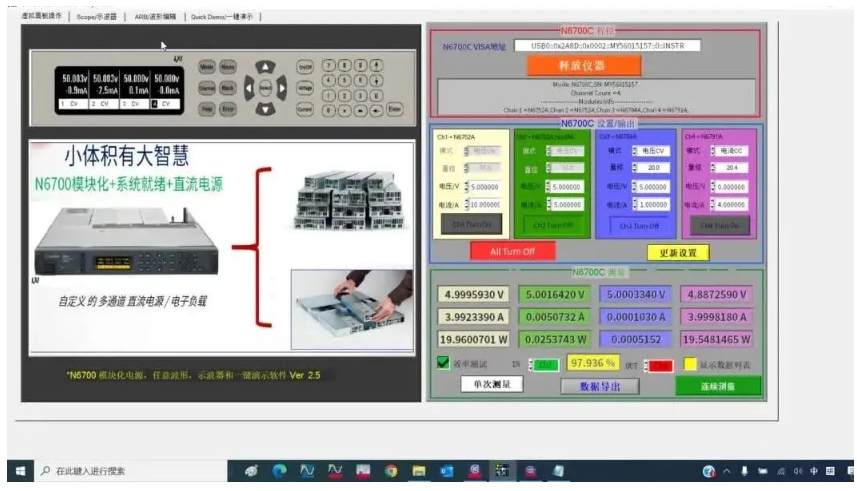Open Ch4 模式 mode selector showing 电流CC
This screenshot has height=491, width=857.
(731, 151)
